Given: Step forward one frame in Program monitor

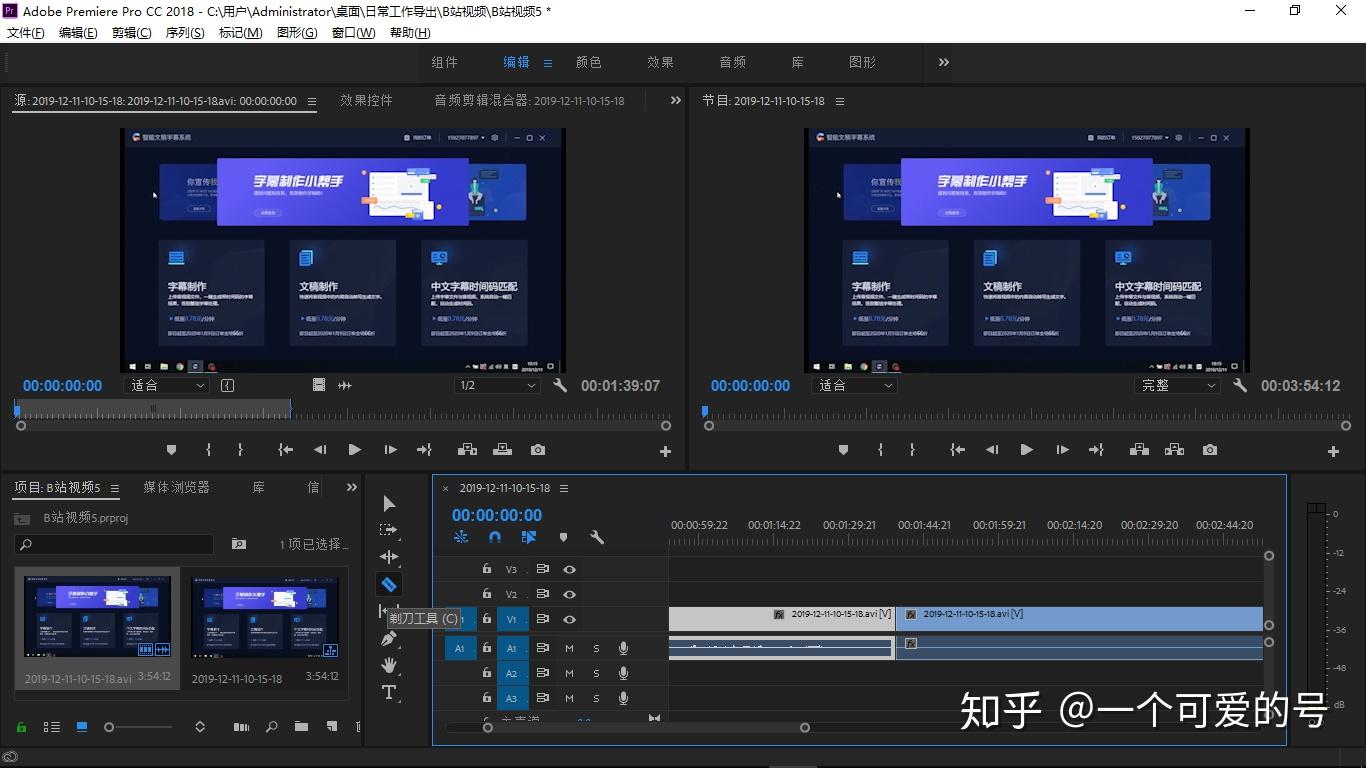Looking at the screenshot, I should point(1062,450).
